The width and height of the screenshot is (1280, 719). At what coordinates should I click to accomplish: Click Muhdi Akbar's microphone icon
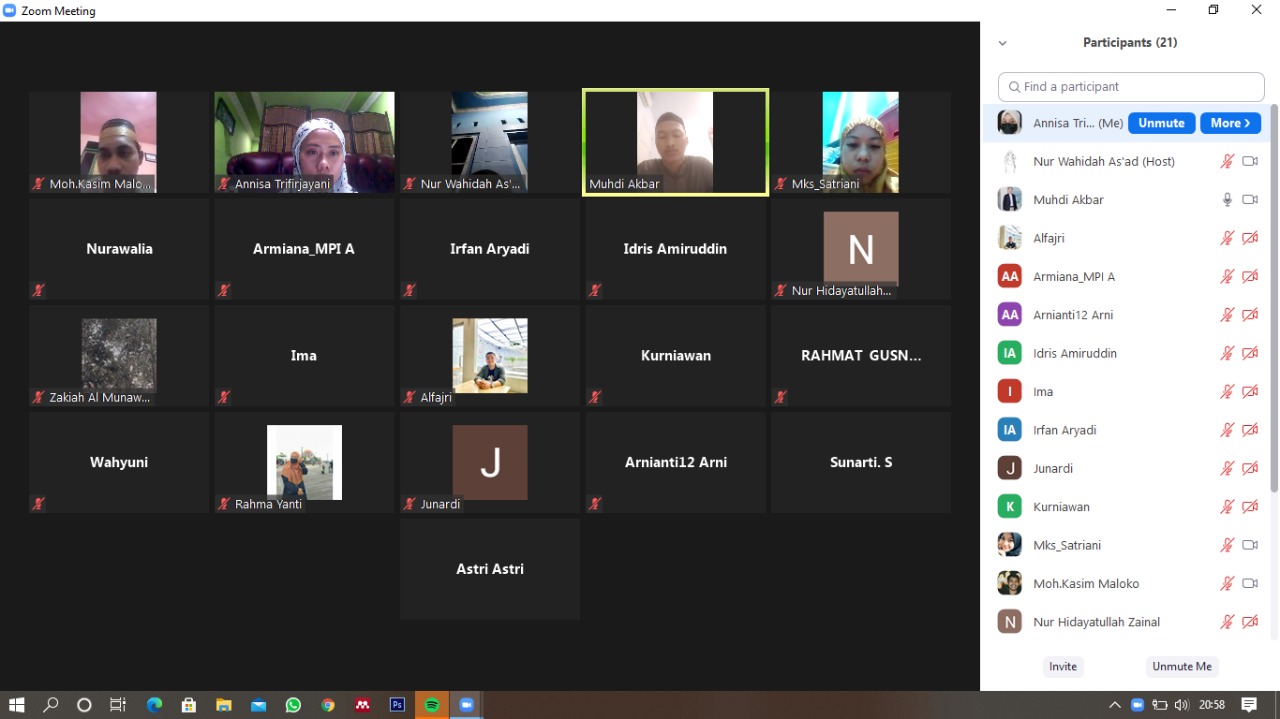point(1227,200)
